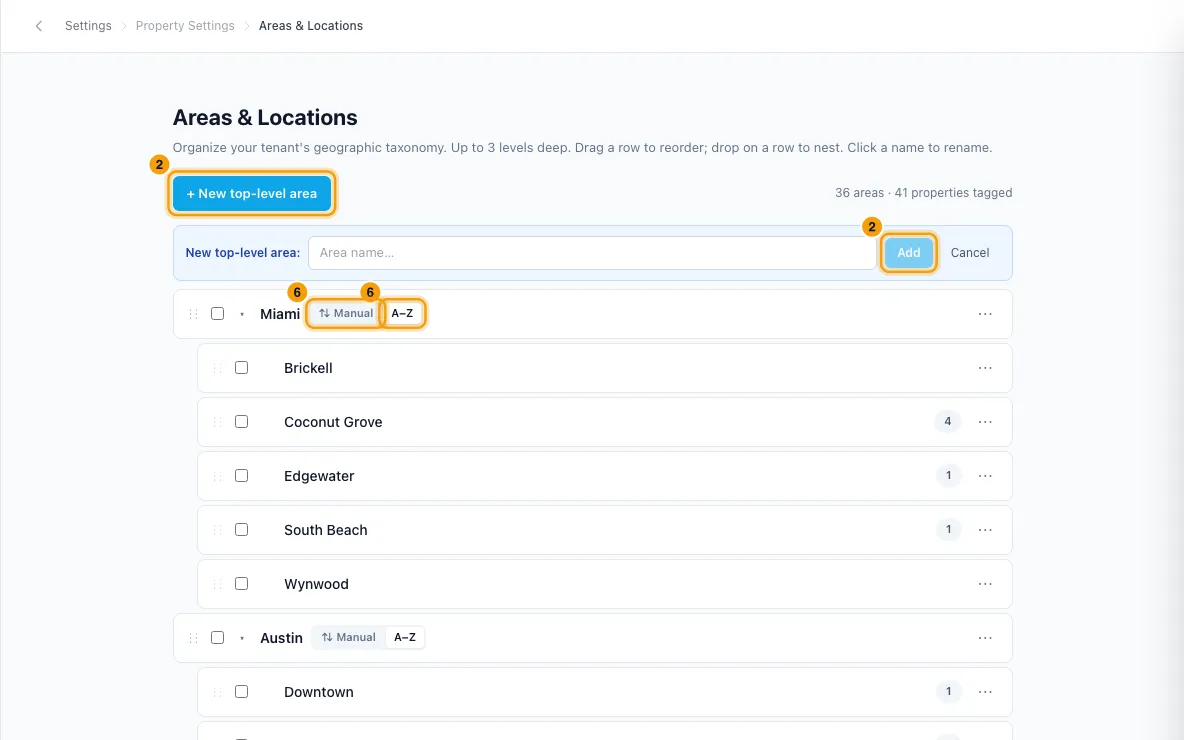Screen dimensions: 1184x740
Task: Switch Austin sorting to Manual
Action: (348, 637)
